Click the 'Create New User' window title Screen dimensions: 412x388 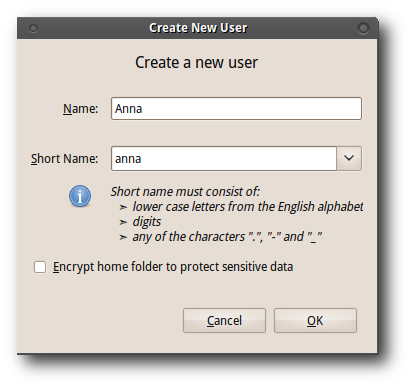coord(198,28)
